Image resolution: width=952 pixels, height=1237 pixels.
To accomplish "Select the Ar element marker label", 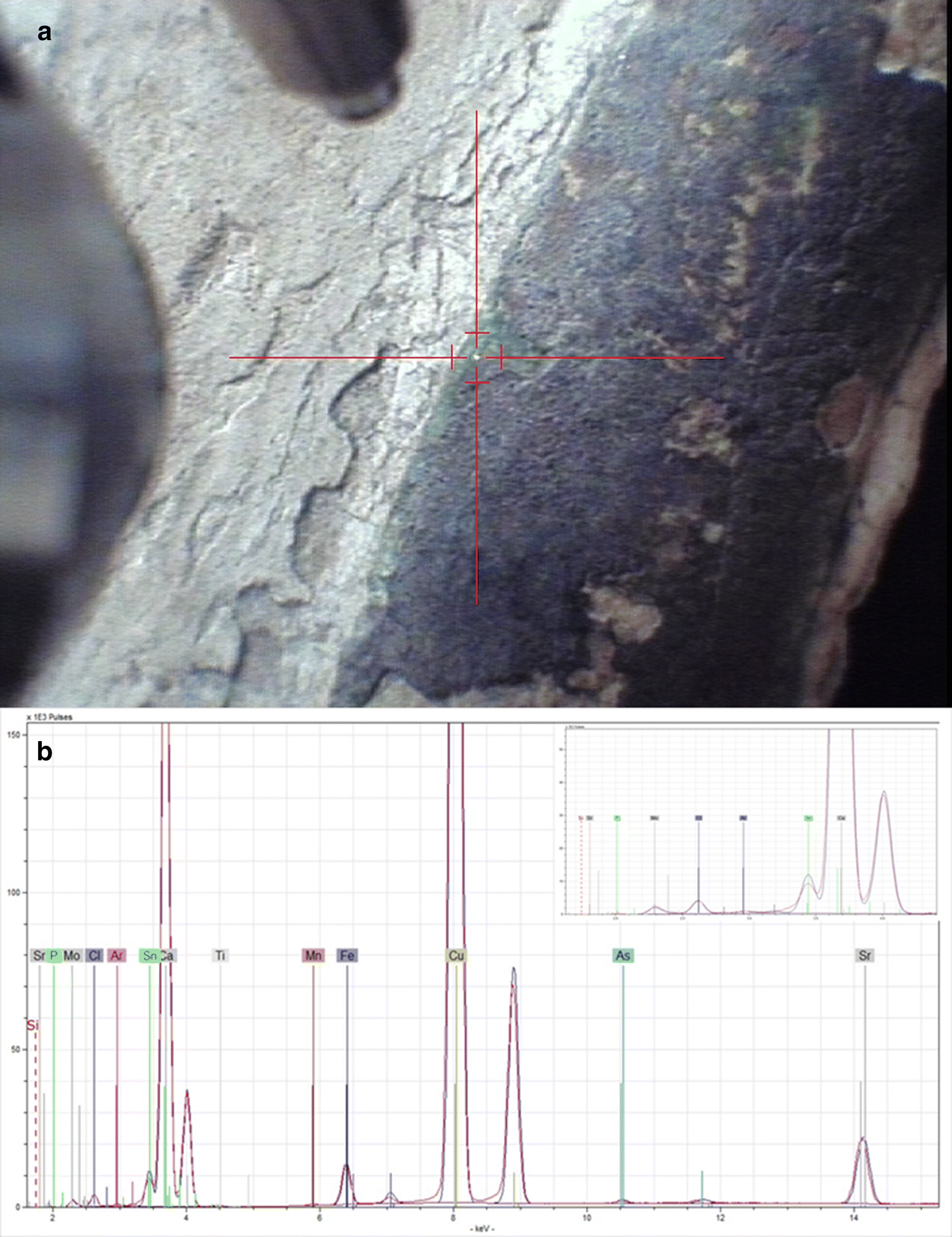I will pos(117,956).
